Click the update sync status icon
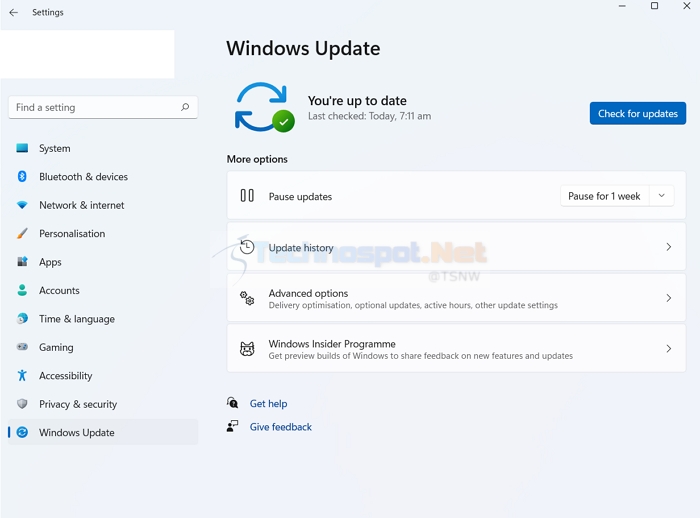This screenshot has width=700, height=518. 264,107
